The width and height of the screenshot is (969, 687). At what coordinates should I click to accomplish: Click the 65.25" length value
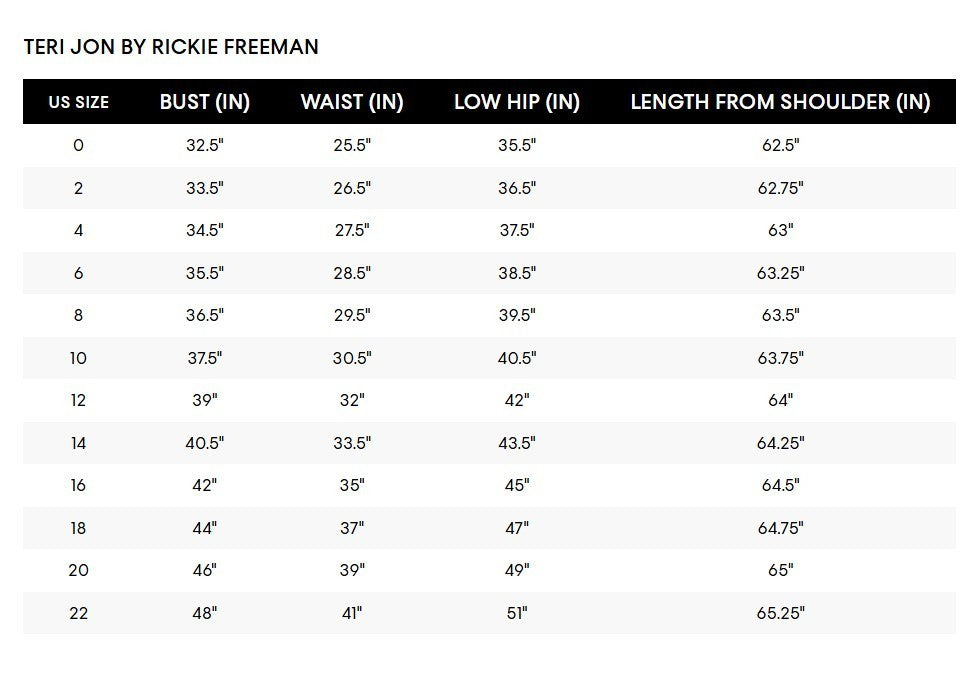781,613
